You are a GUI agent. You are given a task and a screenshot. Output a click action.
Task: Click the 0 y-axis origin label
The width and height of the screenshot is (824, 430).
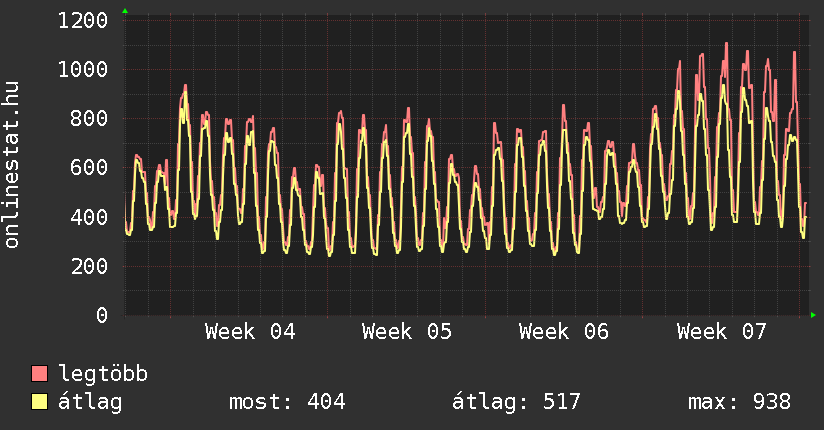(x=101, y=316)
